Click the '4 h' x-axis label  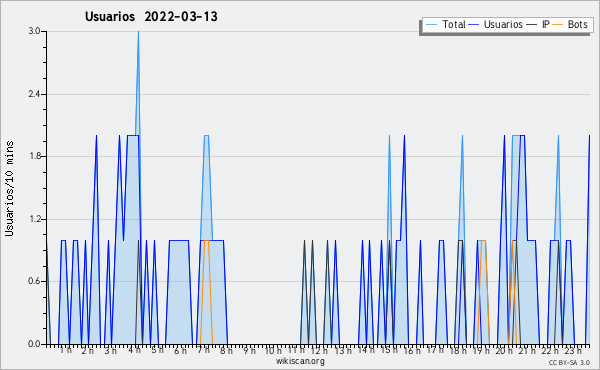(134, 350)
